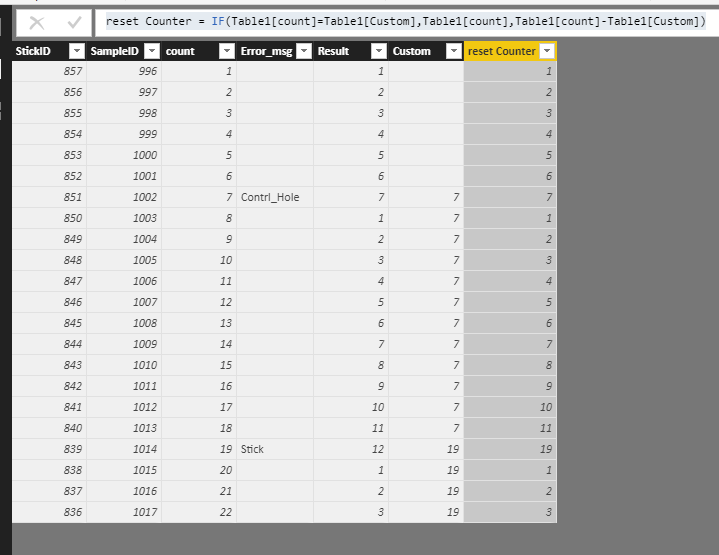This screenshot has width=719, height=555.
Task: Click Custom cell in row 1017
Action: [426, 512]
